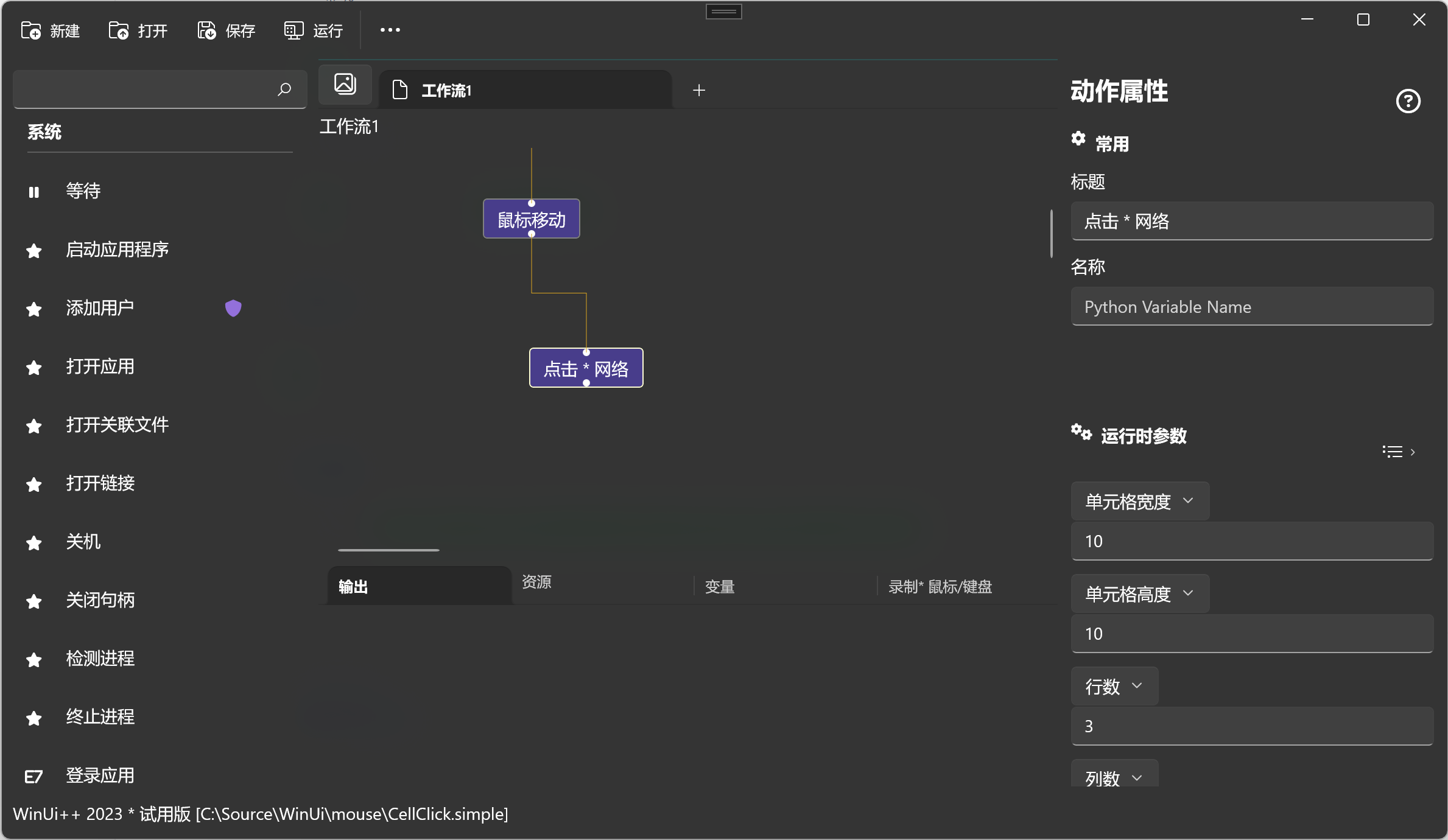Click the image panel icon beside tabs
The width and height of the screenshot is (1448, 840).
[345, 84]
